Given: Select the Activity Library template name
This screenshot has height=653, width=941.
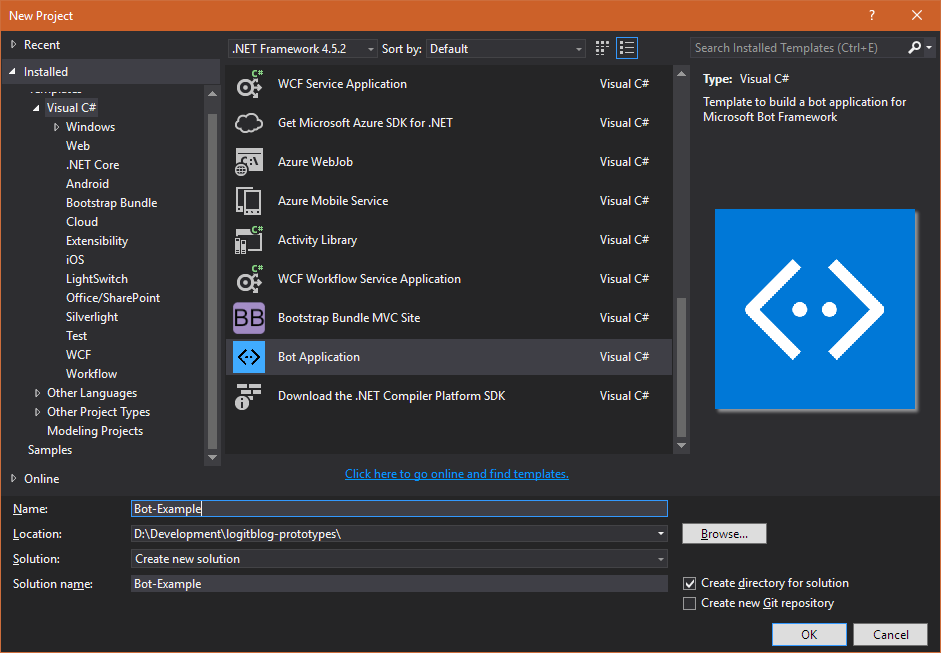Looking at the screenshot, I should coord(317,240).
